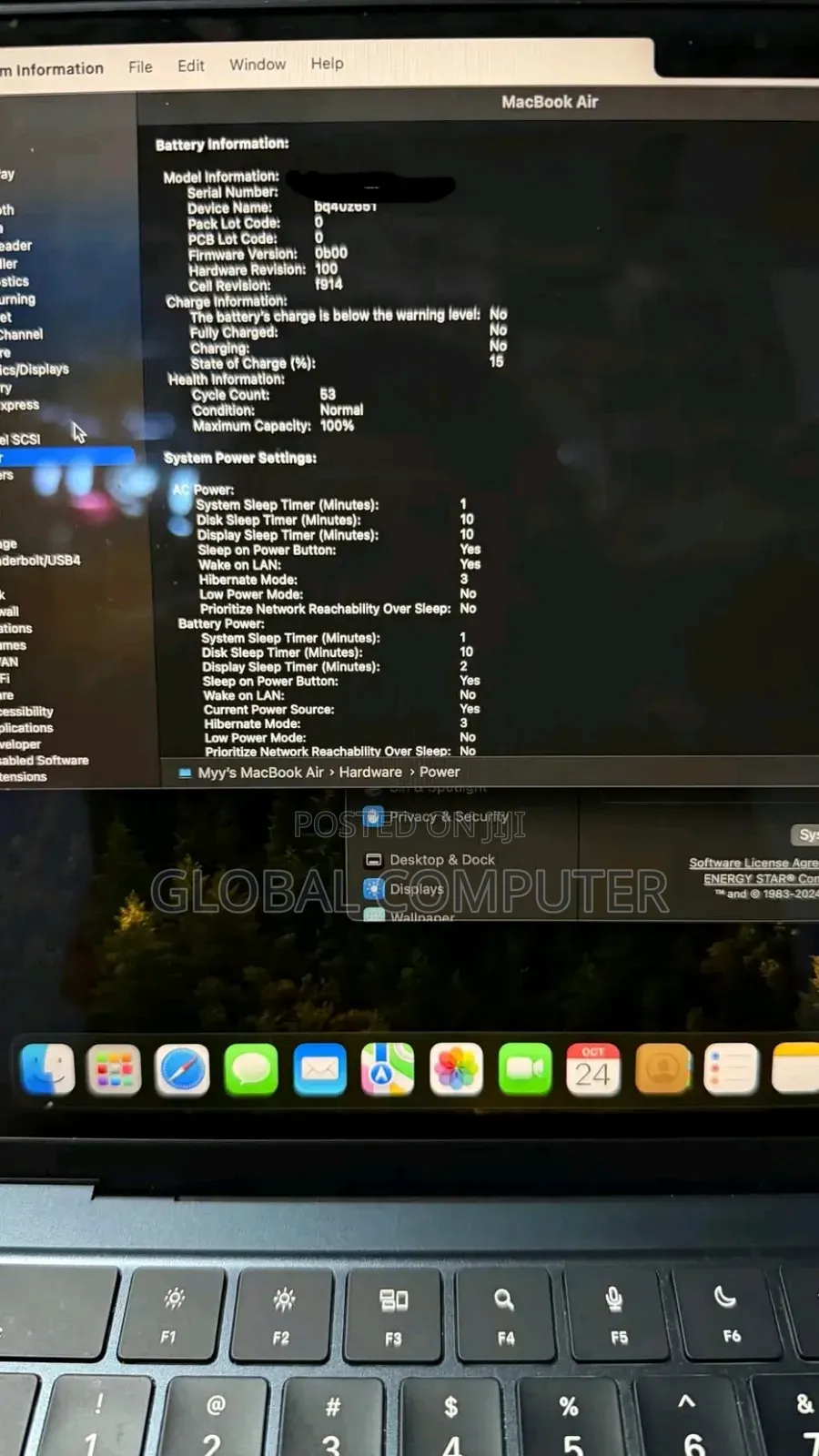Open Photos app in the Dock
Image resolution: width=819 pixels, height=1456 pixels.
(456, 1069)
